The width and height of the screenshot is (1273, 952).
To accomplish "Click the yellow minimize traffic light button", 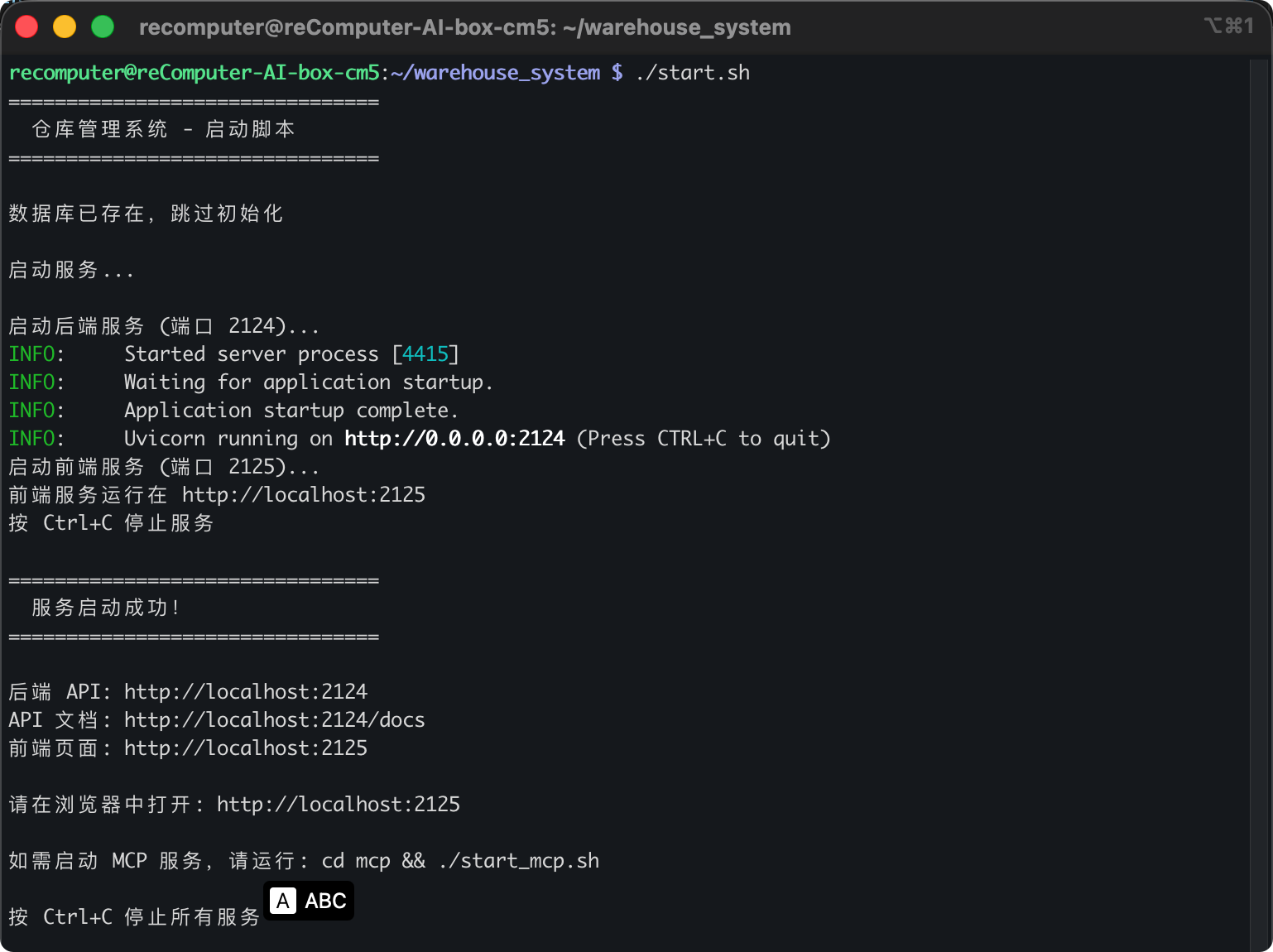I will (x=65, y=26).
